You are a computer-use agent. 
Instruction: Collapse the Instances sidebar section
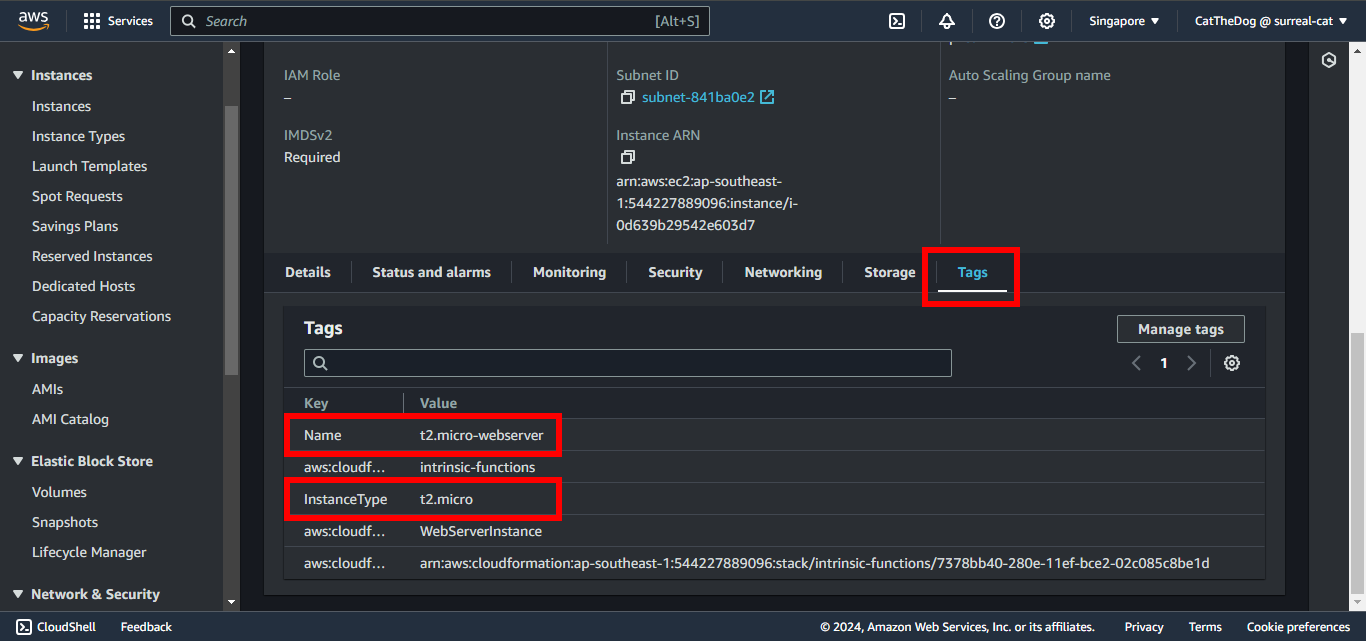[x=18, y=76]
